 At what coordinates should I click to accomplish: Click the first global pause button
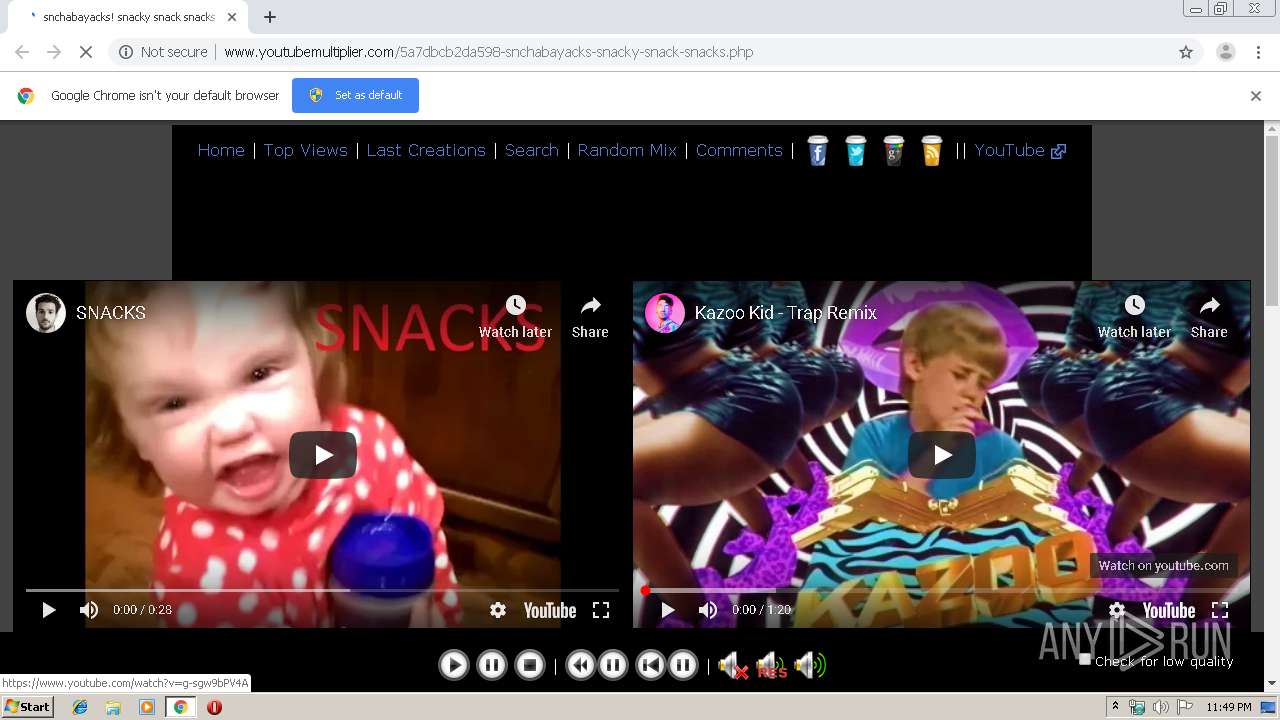492,665
